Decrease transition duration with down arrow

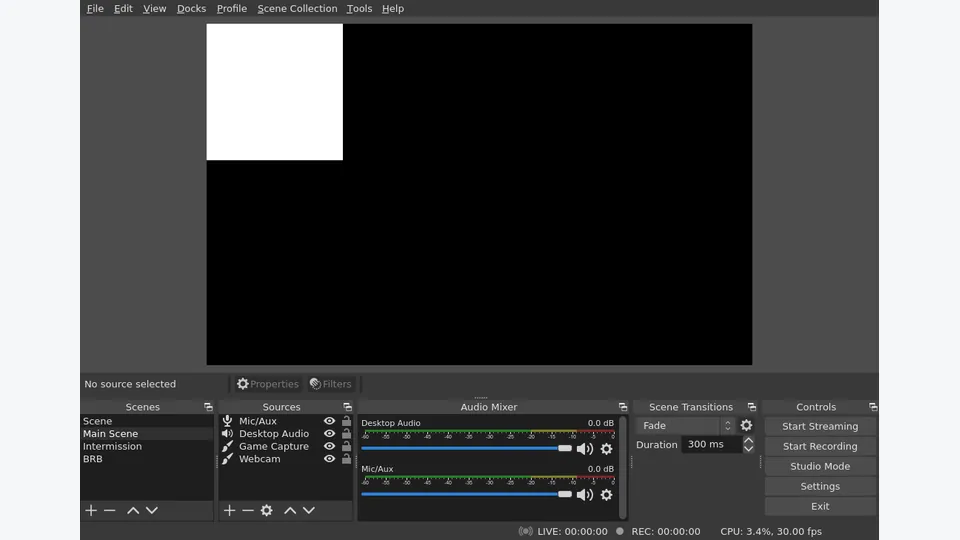click(x=748, y=449)
